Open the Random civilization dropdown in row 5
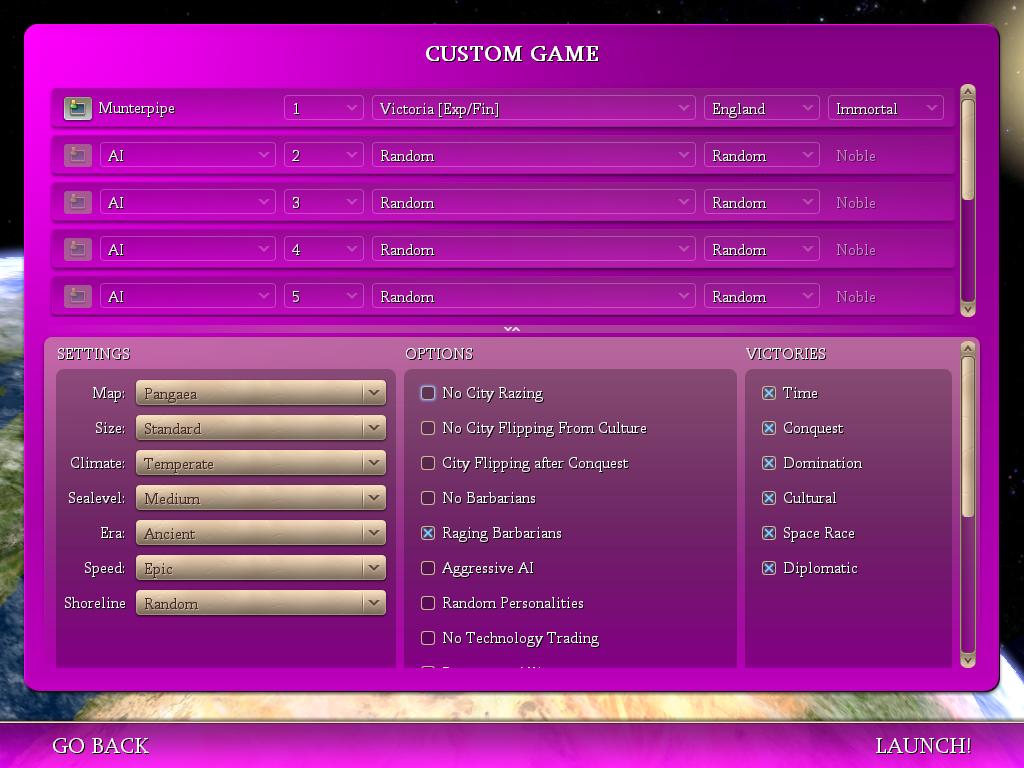The width and height of the screenshot is (1024, 768). click(761, 296)
